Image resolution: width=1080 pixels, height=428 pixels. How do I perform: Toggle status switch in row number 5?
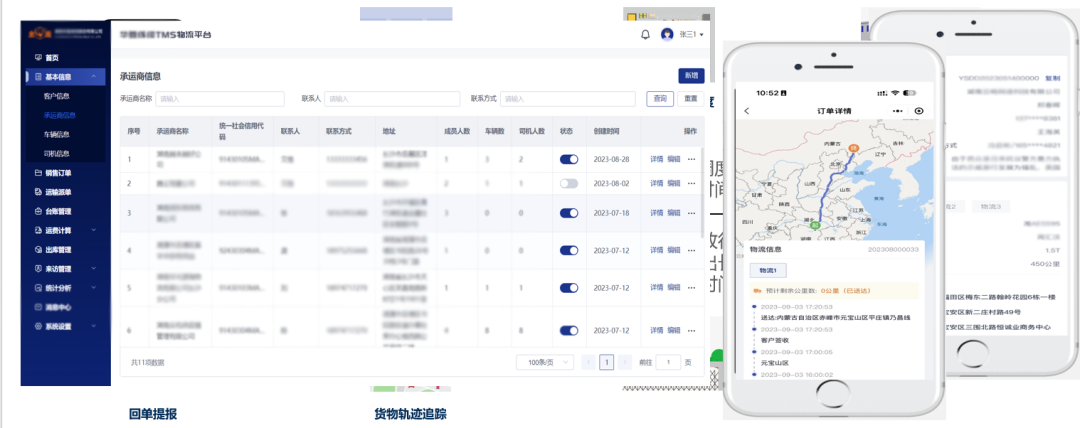click(x=569, y=287)
